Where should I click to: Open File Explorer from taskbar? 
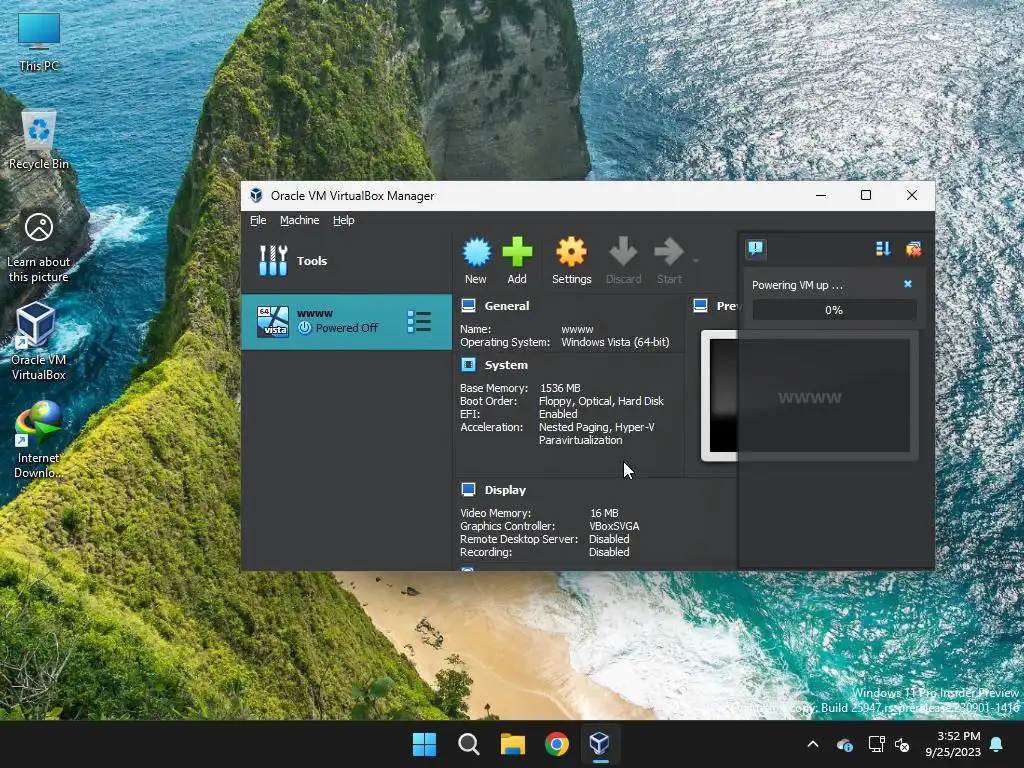pyautogui.click(x=513, y=744)
